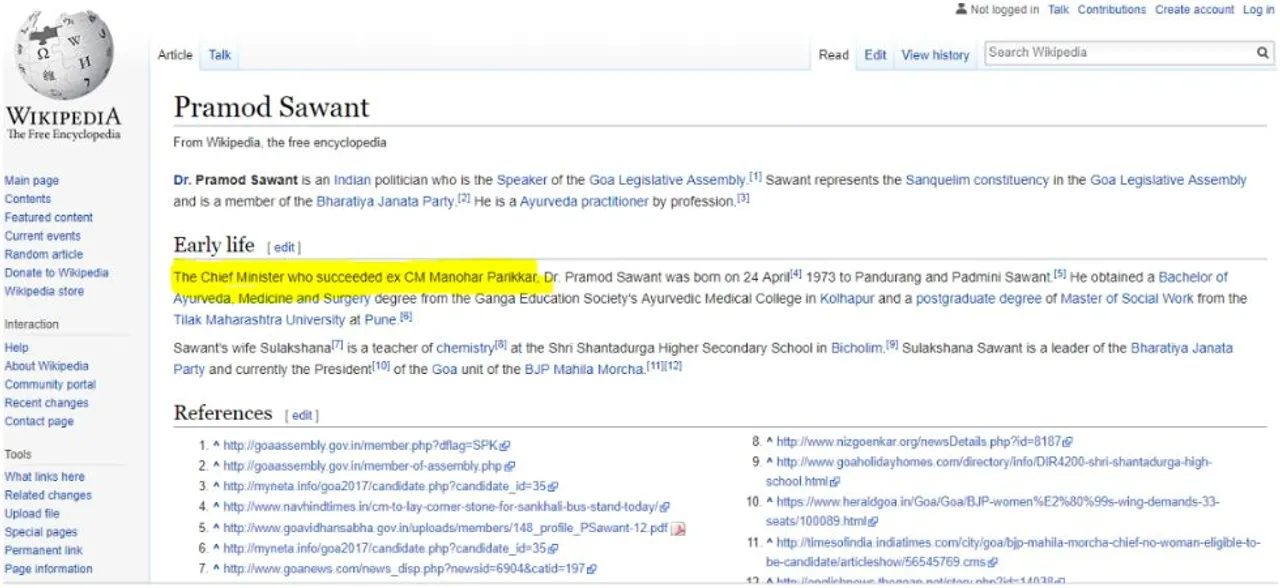The height and width of the screenshot is (588, 1280).
Task: Click Create account
Action: 1194,9
